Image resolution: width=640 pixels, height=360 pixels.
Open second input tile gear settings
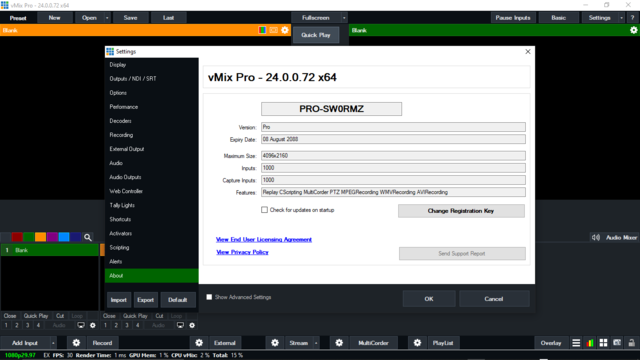(192, 325)
